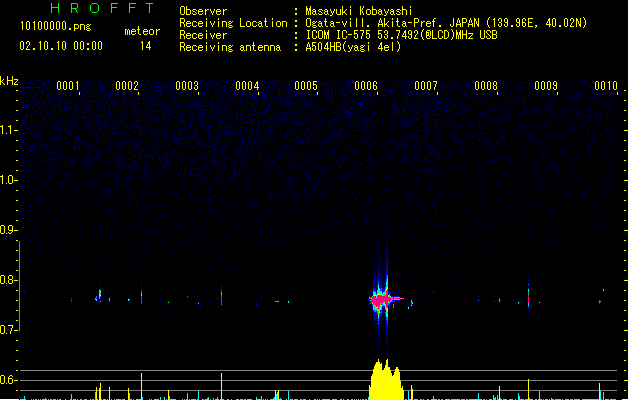Select the 0008 time marker
The height and width of the screenshot is (400, 629).
click(486, 86)
